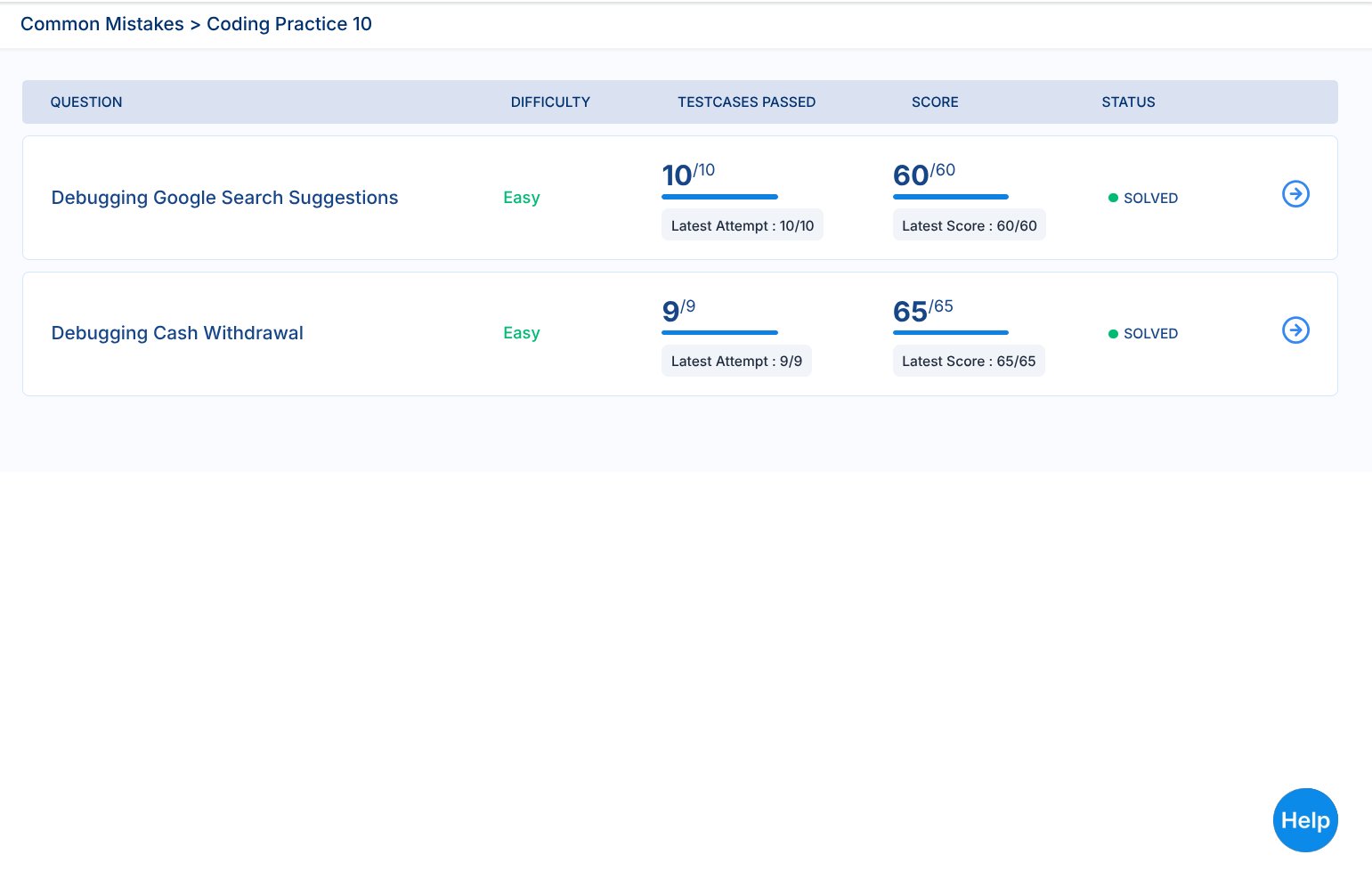Click the Latest Attempt : 10/10 badge
The width and height of the screenshot is (1372, 879).
click(x=743, y=226)
